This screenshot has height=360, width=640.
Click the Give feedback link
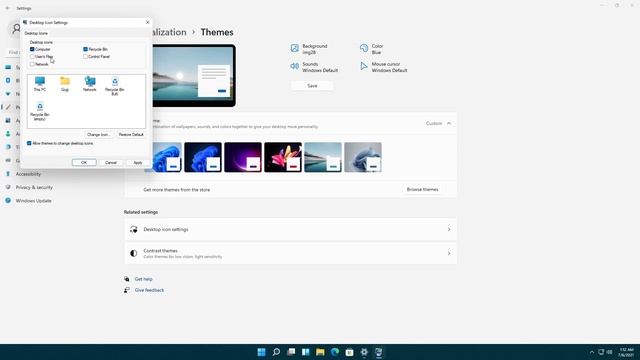pyautogui.click(x=149, y=290)
